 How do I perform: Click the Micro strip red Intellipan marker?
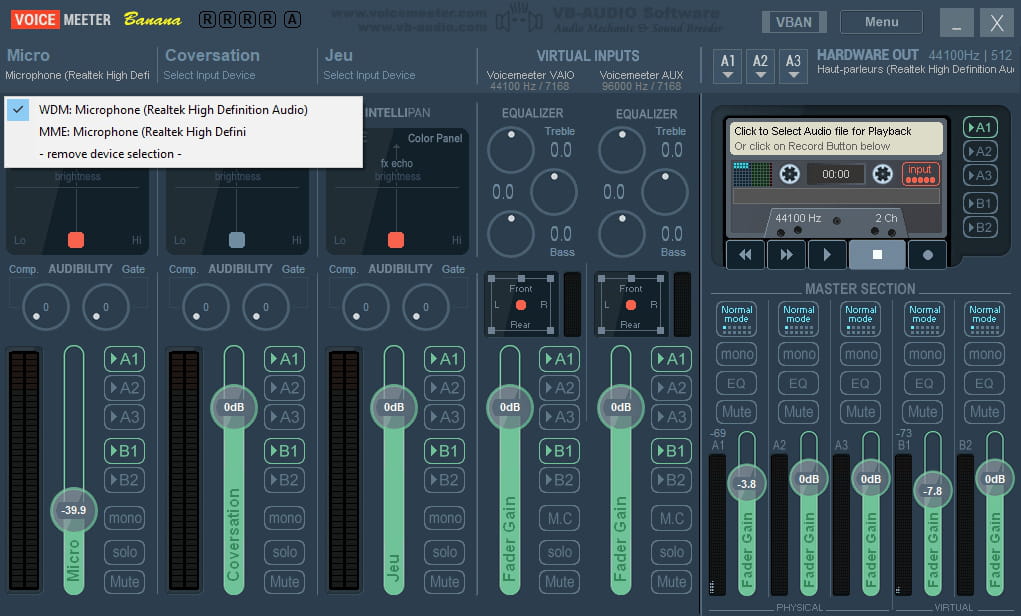pyautogui.click(x=76, y=240)
